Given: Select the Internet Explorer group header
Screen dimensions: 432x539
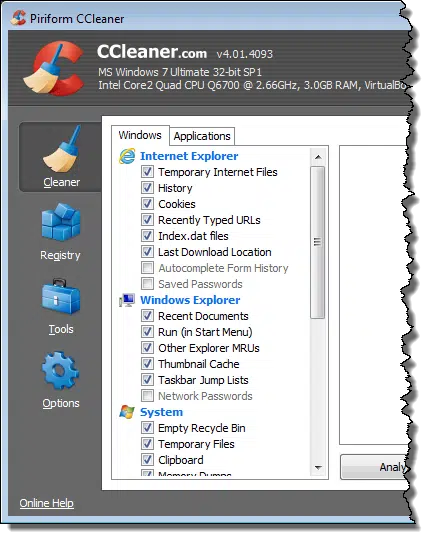Looking at the screenshot, I should coord(189,156).
